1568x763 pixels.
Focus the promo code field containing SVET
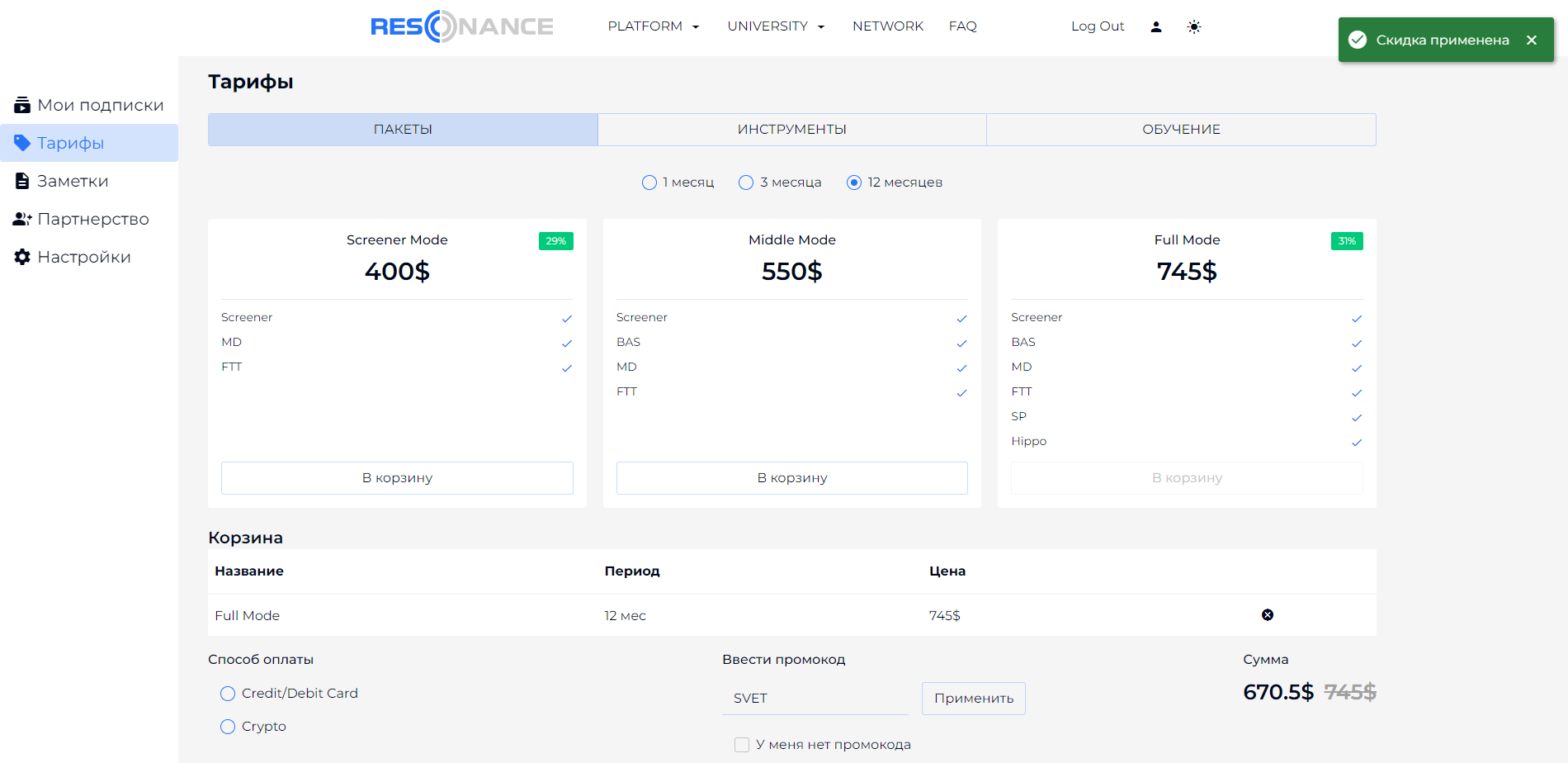(x=815, y=699)
